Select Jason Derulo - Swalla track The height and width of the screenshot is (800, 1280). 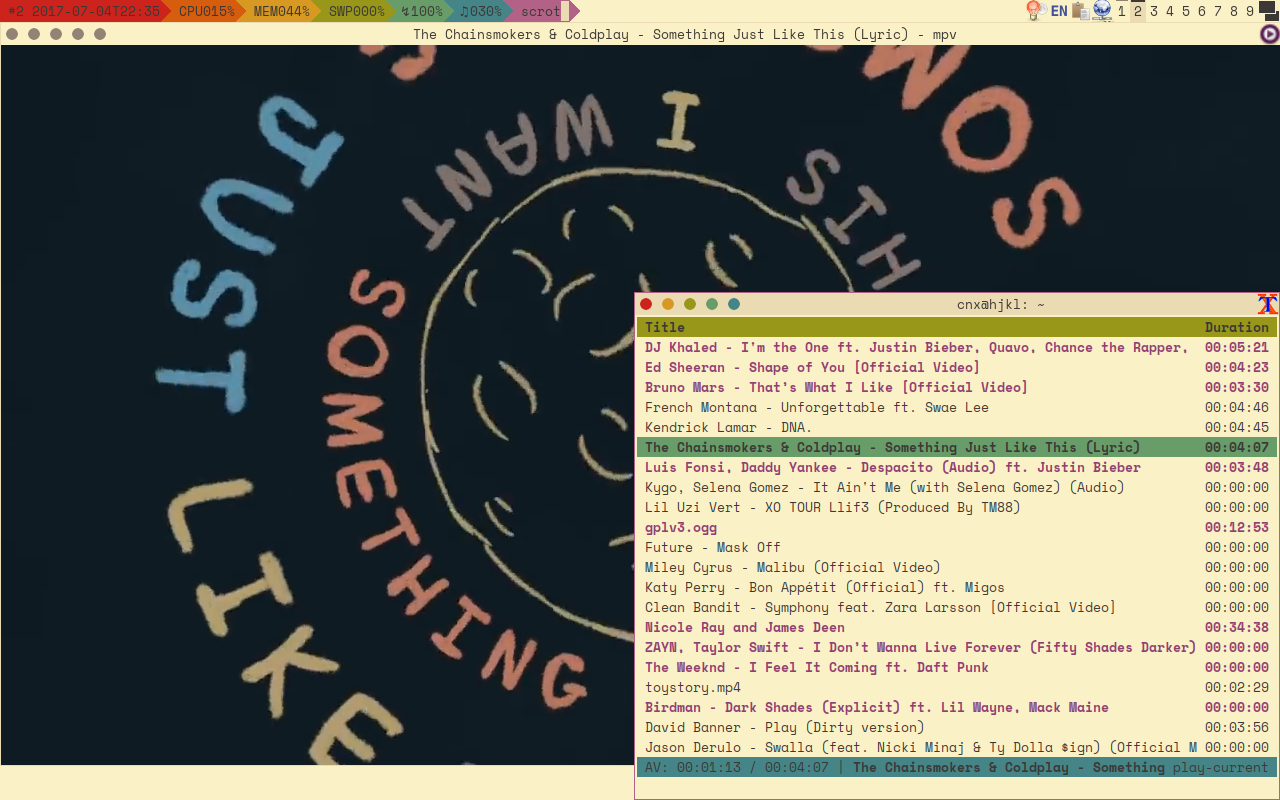pos(957,747)
